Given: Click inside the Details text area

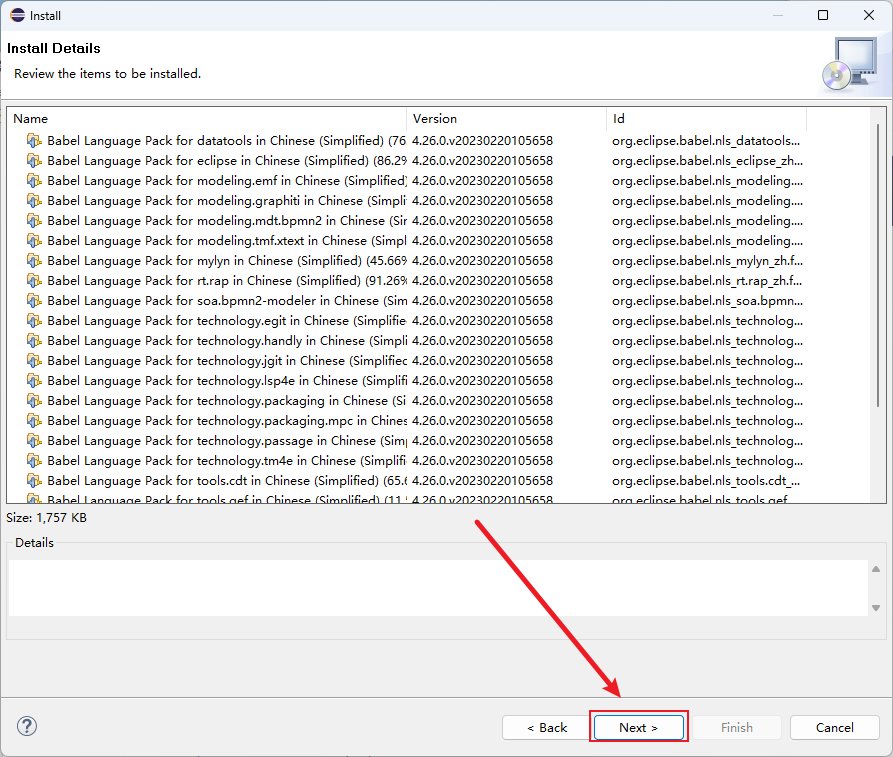Looking at the screenshot, I should [438, 588].
